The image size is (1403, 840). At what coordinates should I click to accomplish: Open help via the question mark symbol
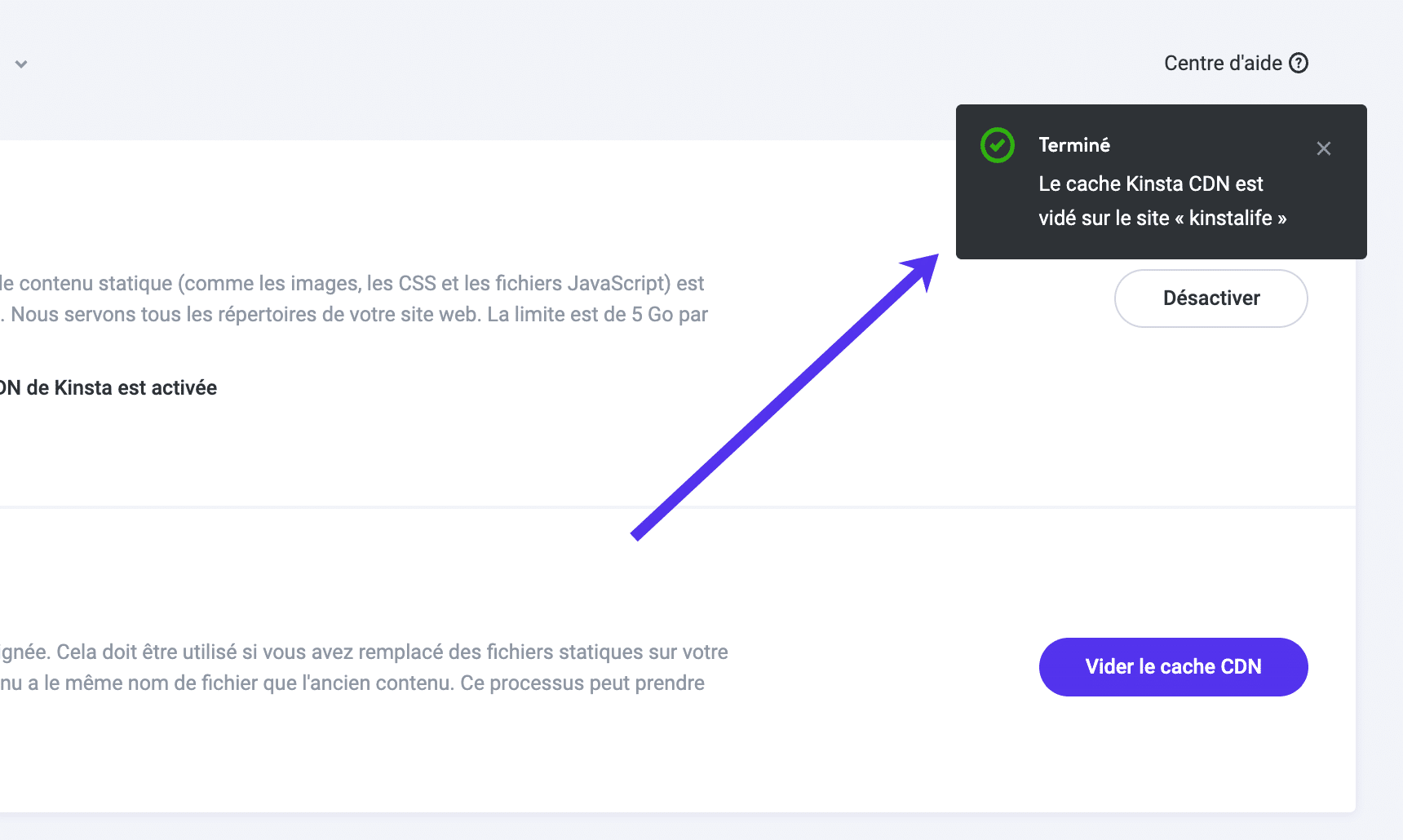pos(1299,63)
